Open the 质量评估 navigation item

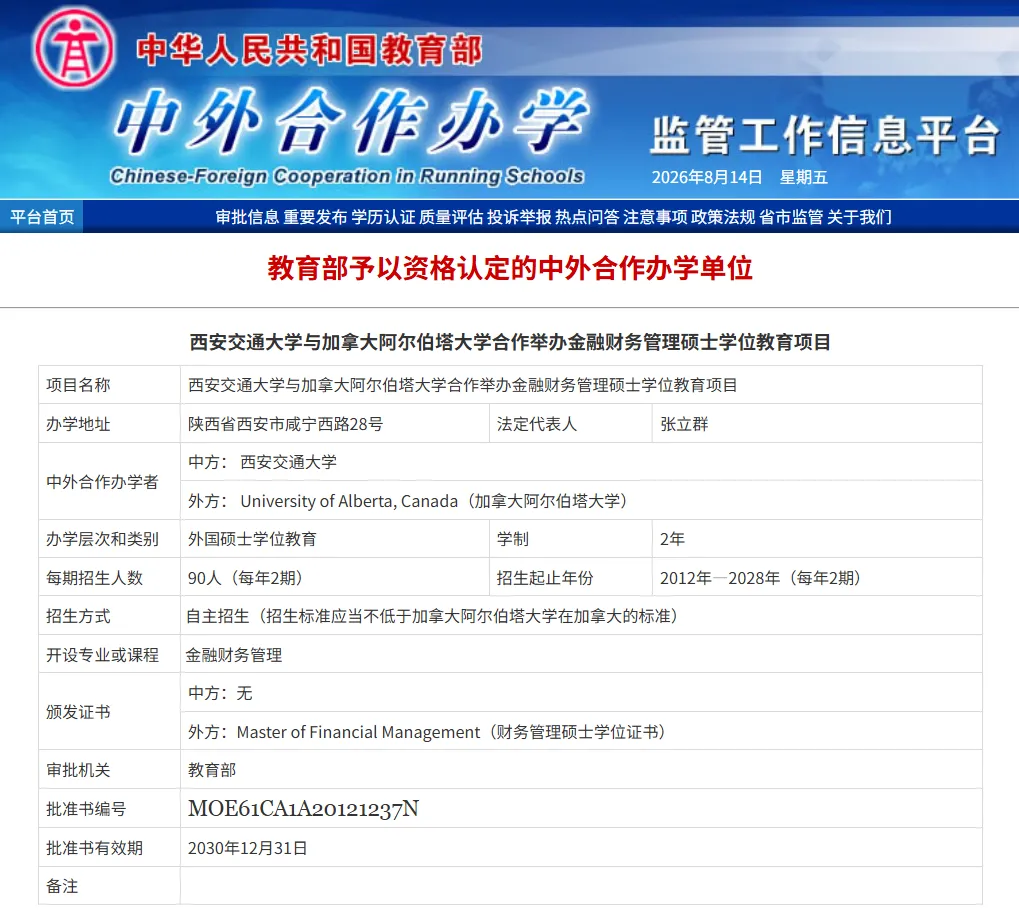pyautogui.click(x=451, y=217)
